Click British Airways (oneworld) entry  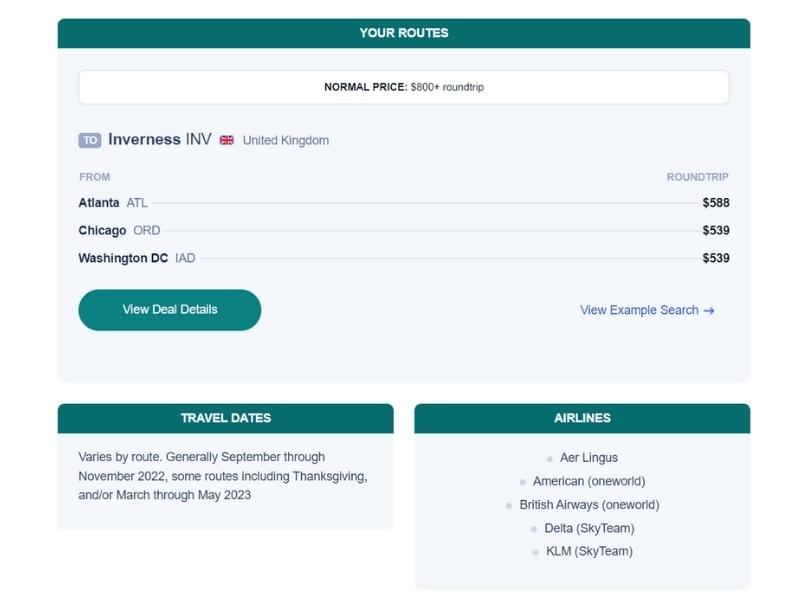(x=589, y=505)
